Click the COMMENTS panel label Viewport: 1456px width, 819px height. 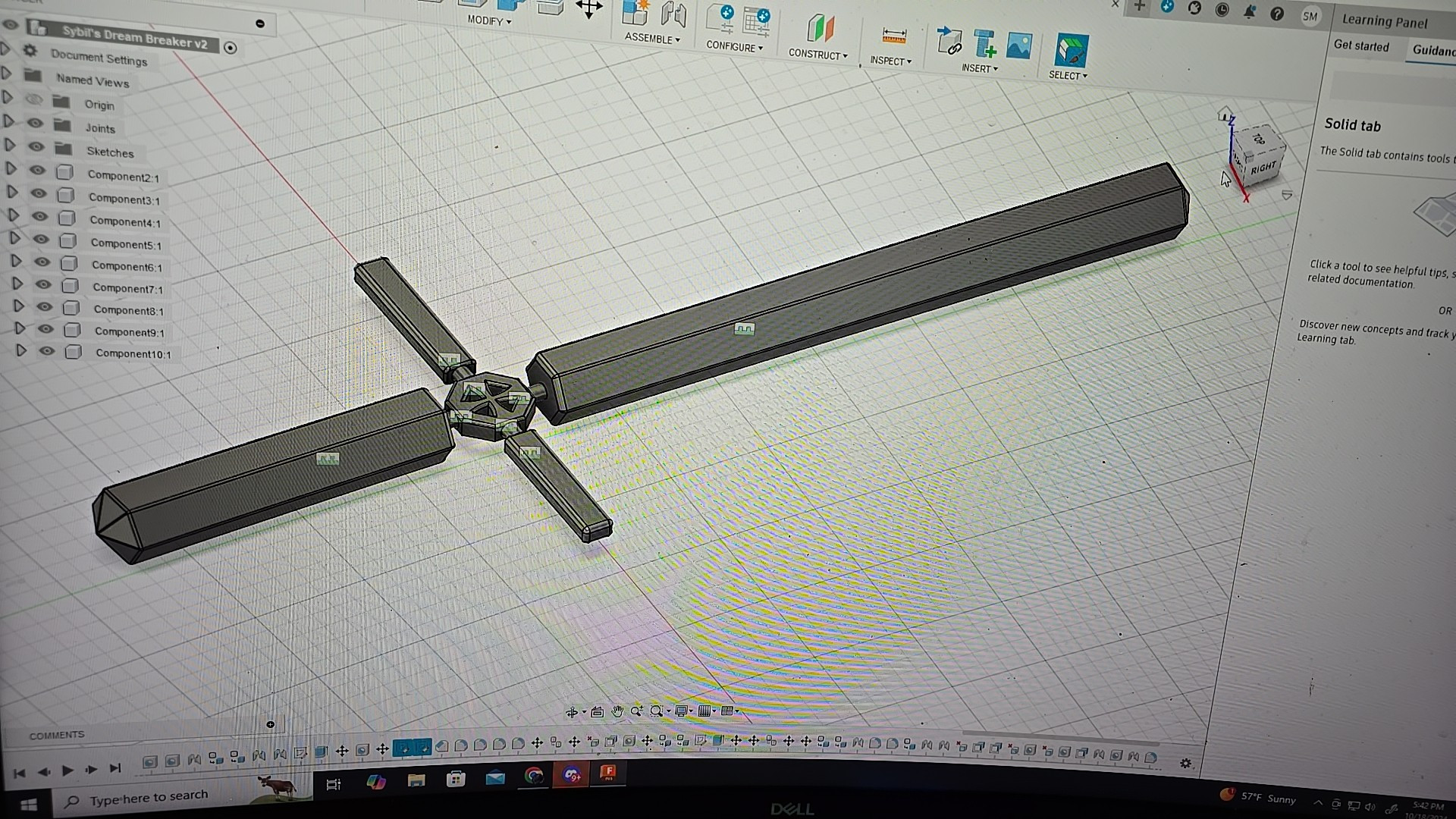click(57, 735)
